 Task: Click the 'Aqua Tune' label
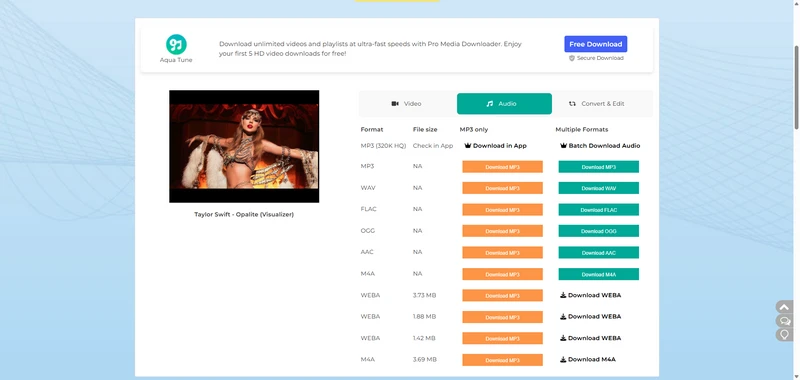tap(176, 60)
